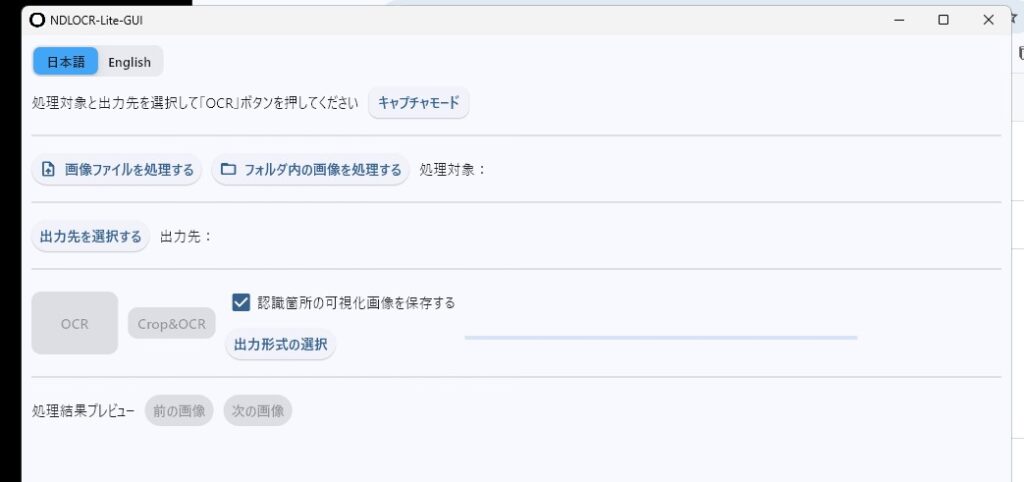Enter キャプチャモード
Viewport: 1024px width, 482px height.
pos(418,103)
